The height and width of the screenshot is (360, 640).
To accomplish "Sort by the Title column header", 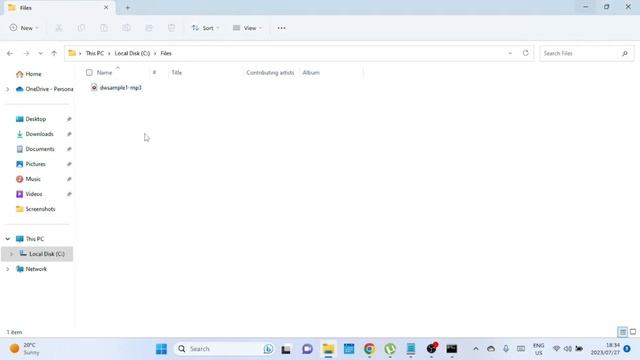I will point(177,73).
